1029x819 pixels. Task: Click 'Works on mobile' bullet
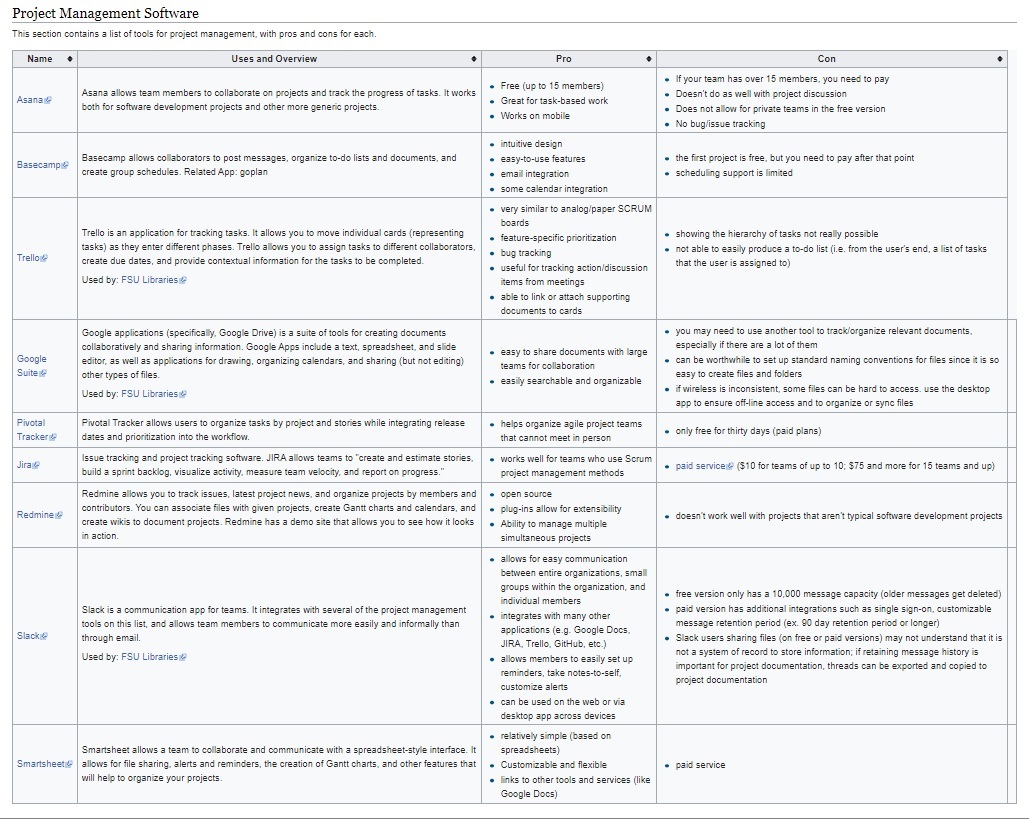pyautogui.click(x=535, y=116)
